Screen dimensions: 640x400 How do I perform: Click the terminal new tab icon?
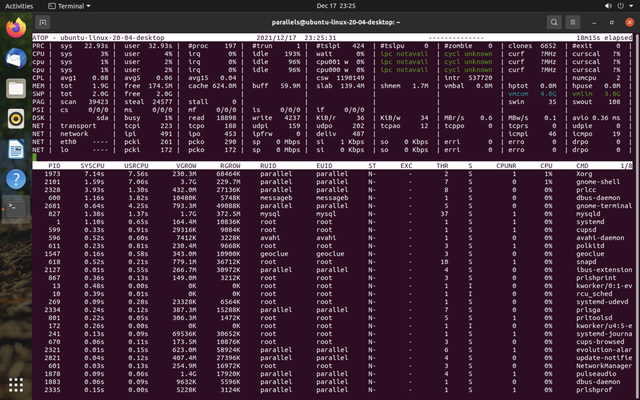tap(42, 22)
